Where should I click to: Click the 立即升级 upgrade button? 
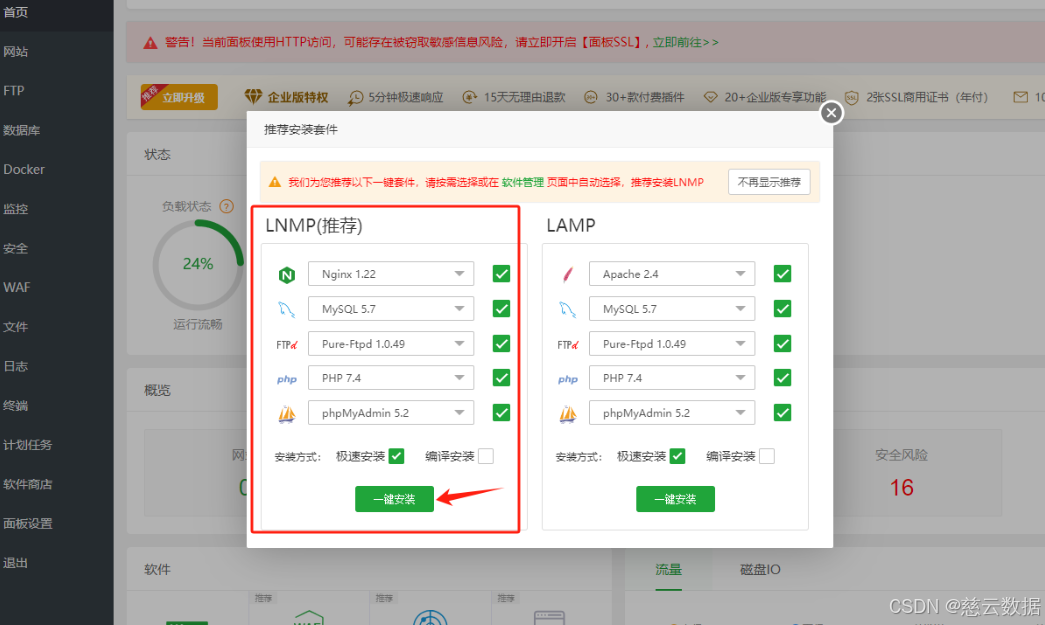[179, 97]
